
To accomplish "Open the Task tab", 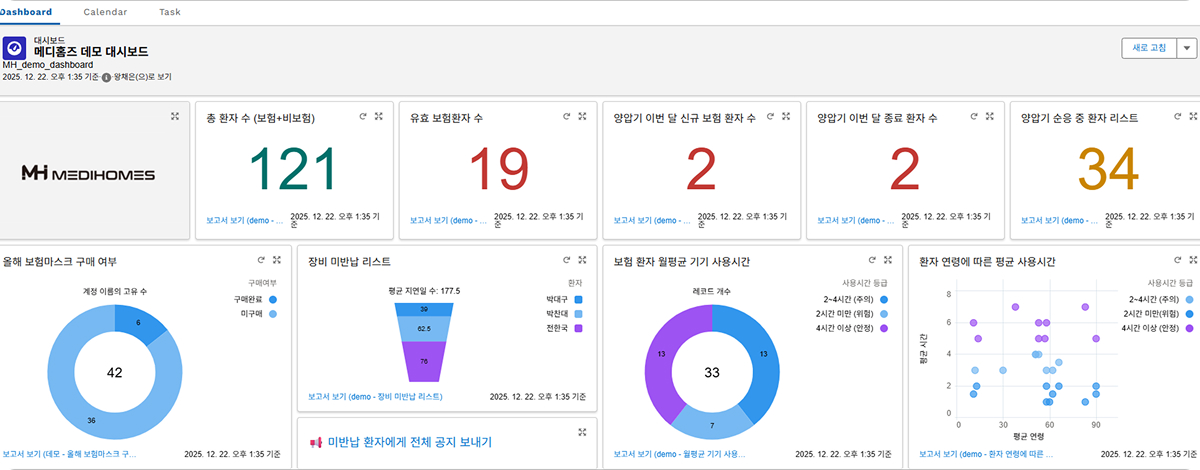I will (170, 12).
